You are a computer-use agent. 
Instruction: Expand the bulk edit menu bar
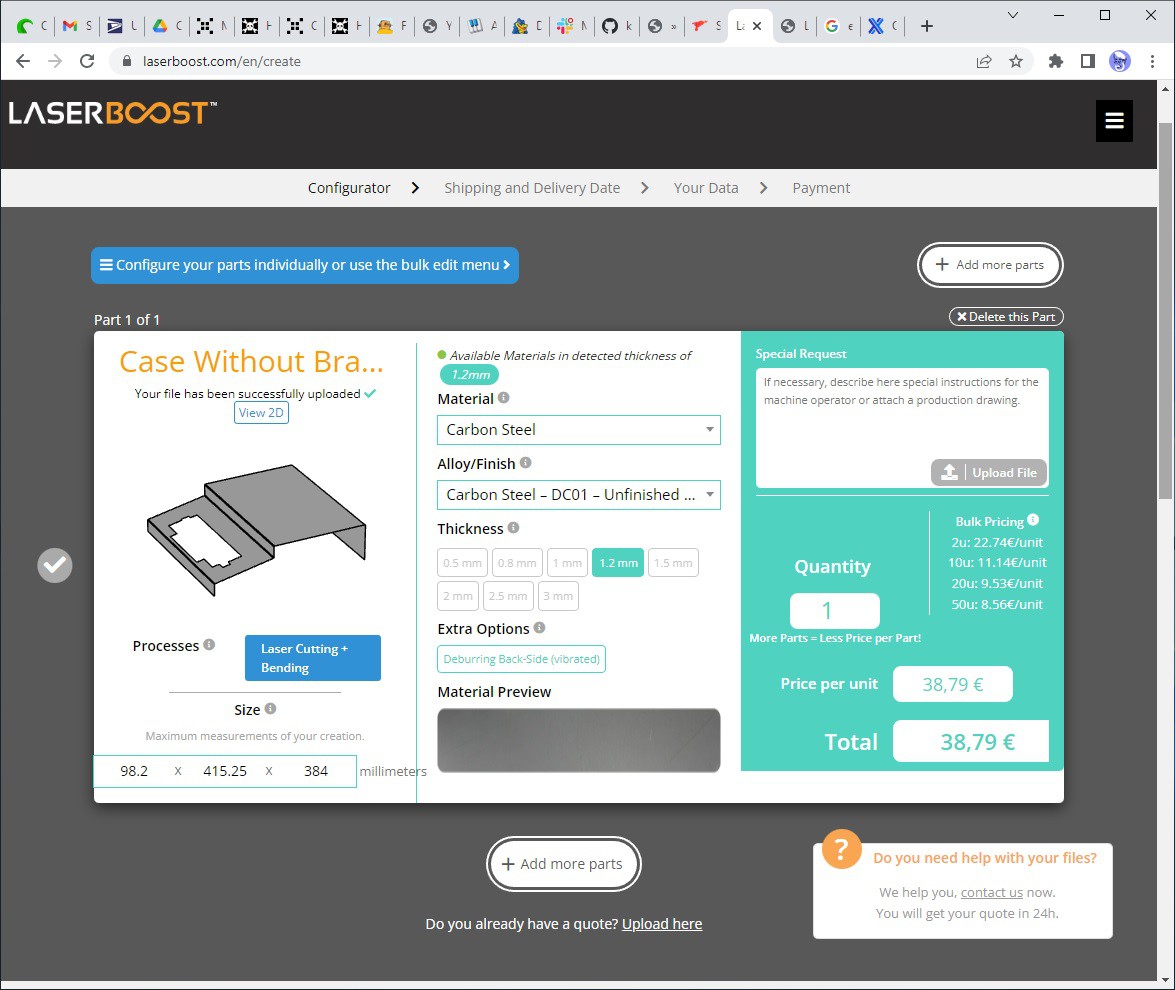[305, 265]
